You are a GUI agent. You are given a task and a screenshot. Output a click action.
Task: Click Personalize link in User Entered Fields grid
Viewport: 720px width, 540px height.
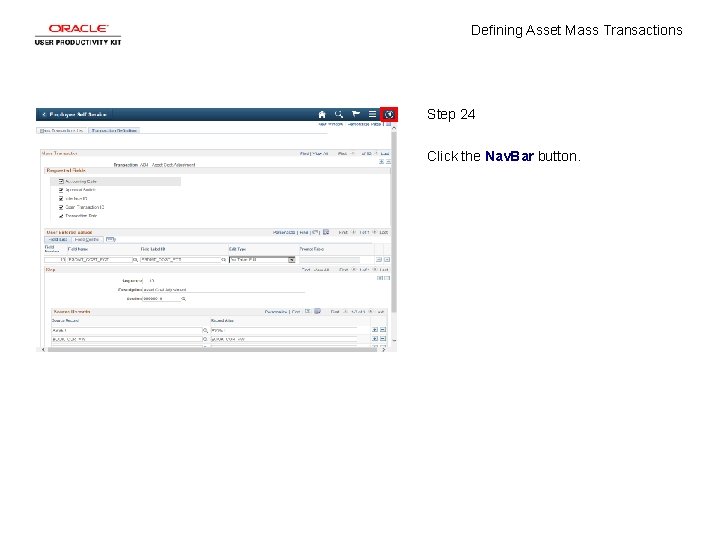tap(284, 232)
